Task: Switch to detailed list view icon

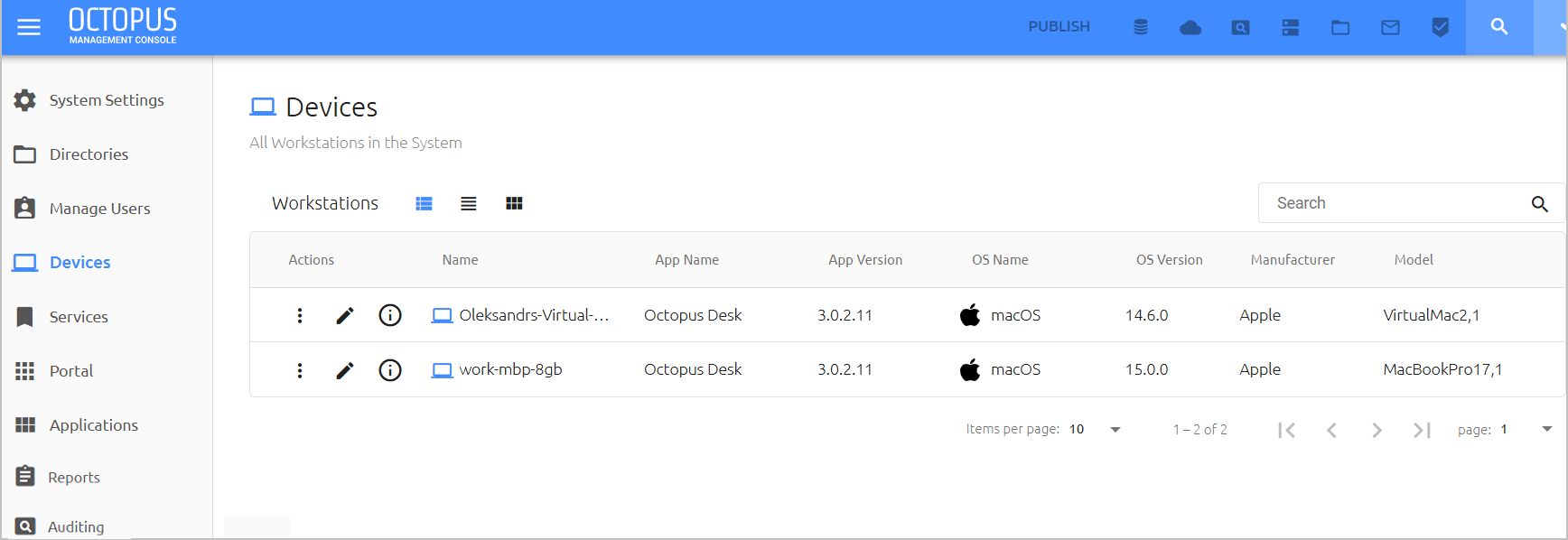Action: pos(424,203)
